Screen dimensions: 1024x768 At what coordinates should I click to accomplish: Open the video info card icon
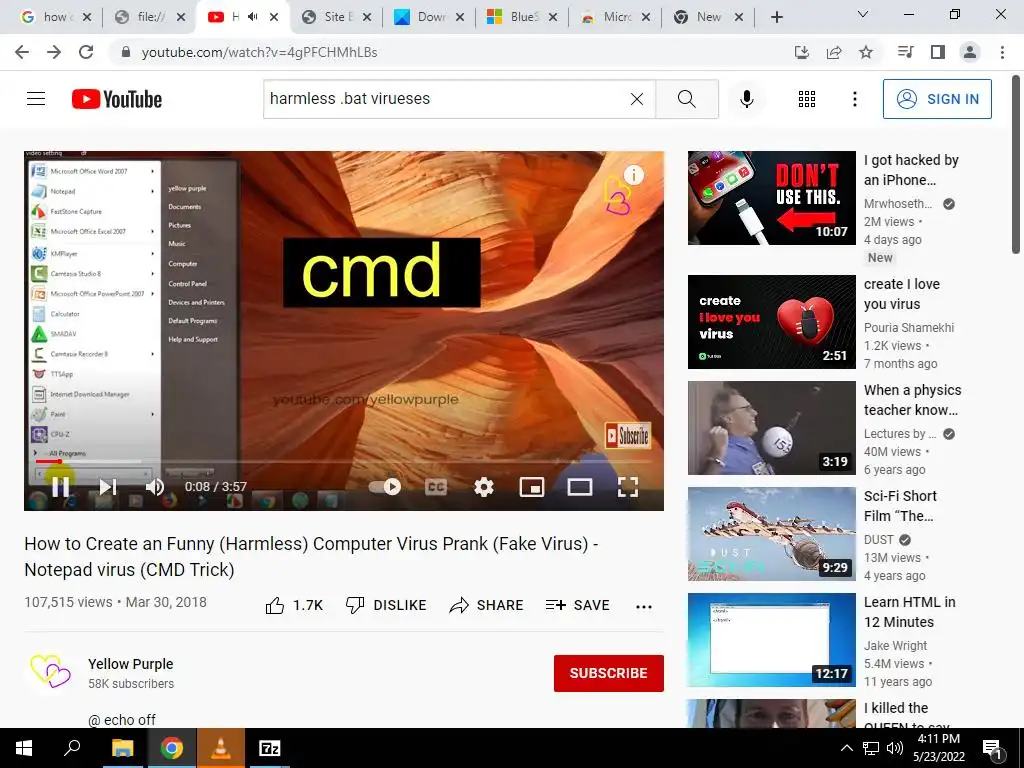pos(633,174)
